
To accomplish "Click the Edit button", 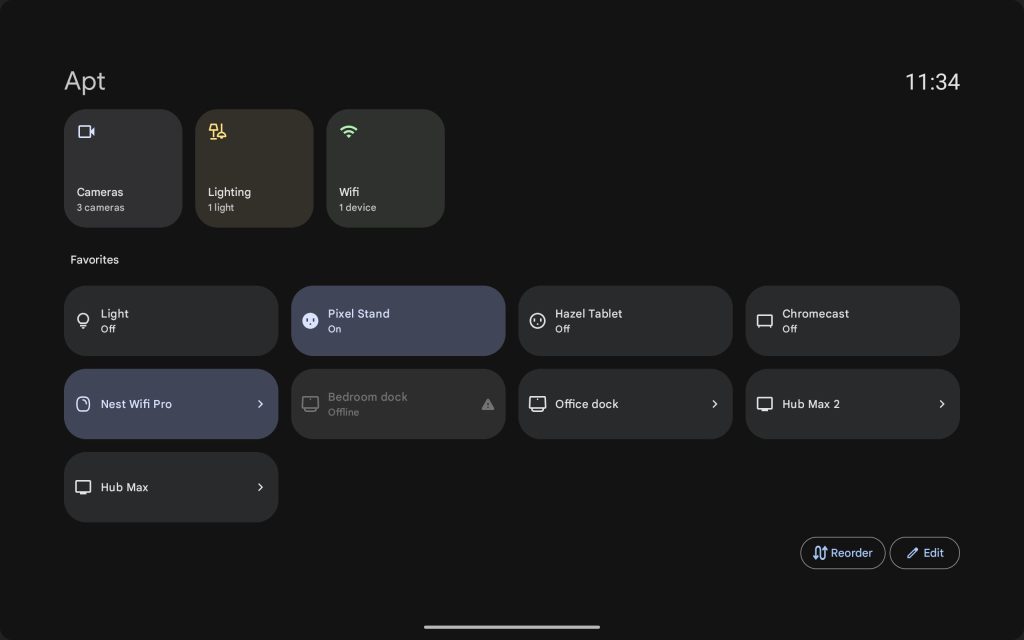I will [924, 552].
